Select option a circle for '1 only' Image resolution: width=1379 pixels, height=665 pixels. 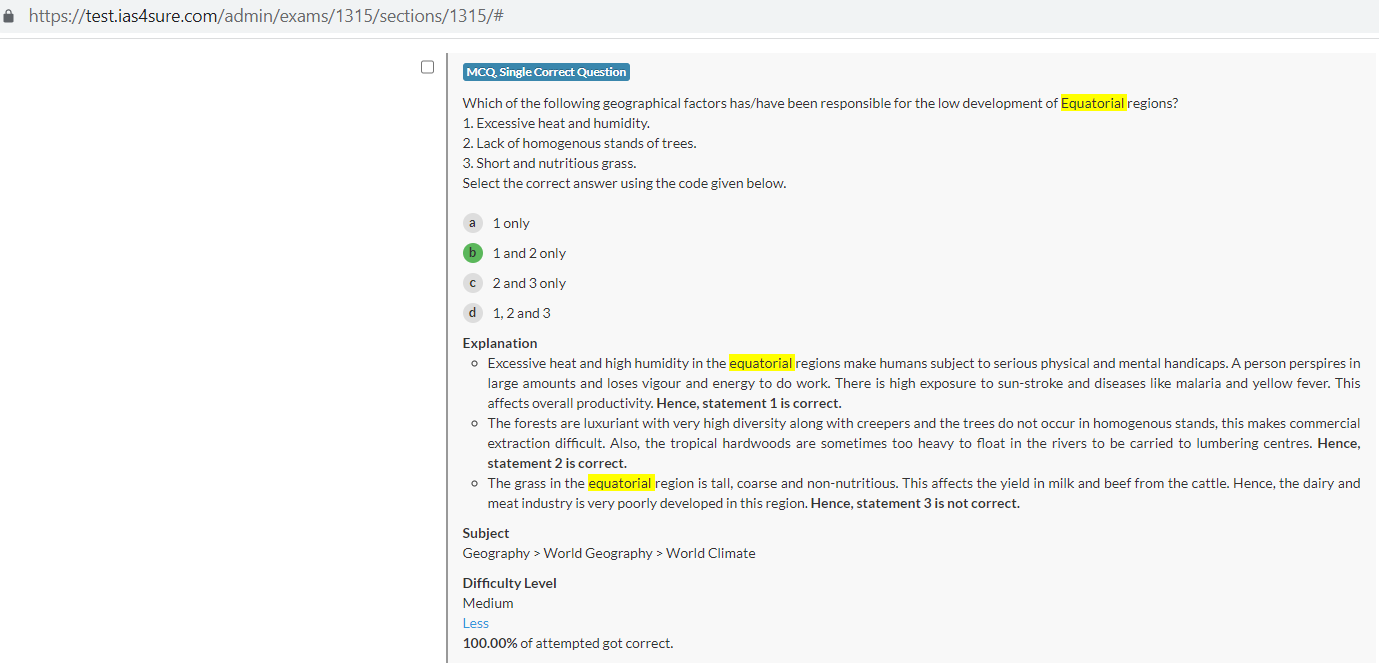pyautogui.click(x=473, y=223)
